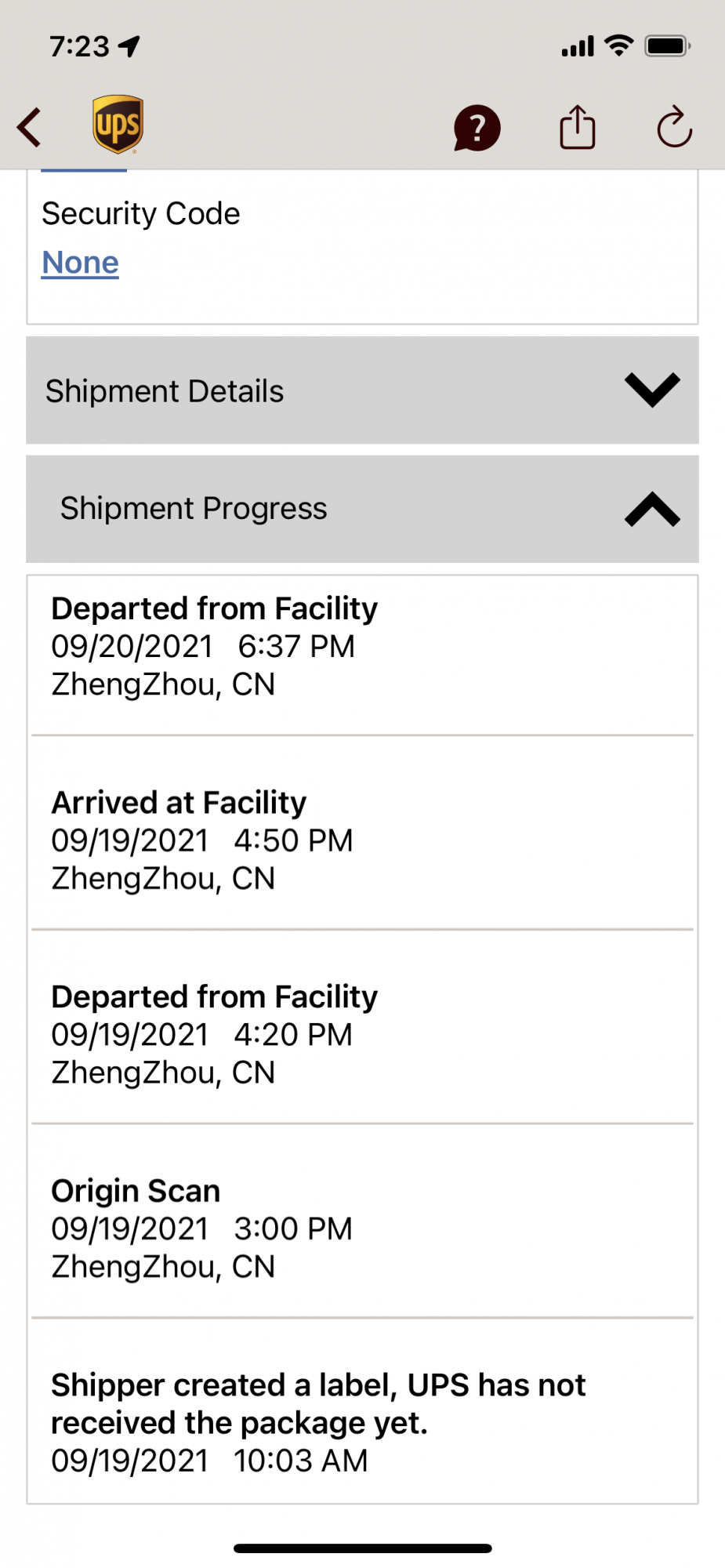The width and height of the screenshot is (725, 1568).
Task: Tap the refresh icon
Action: [x=674, y=127]
